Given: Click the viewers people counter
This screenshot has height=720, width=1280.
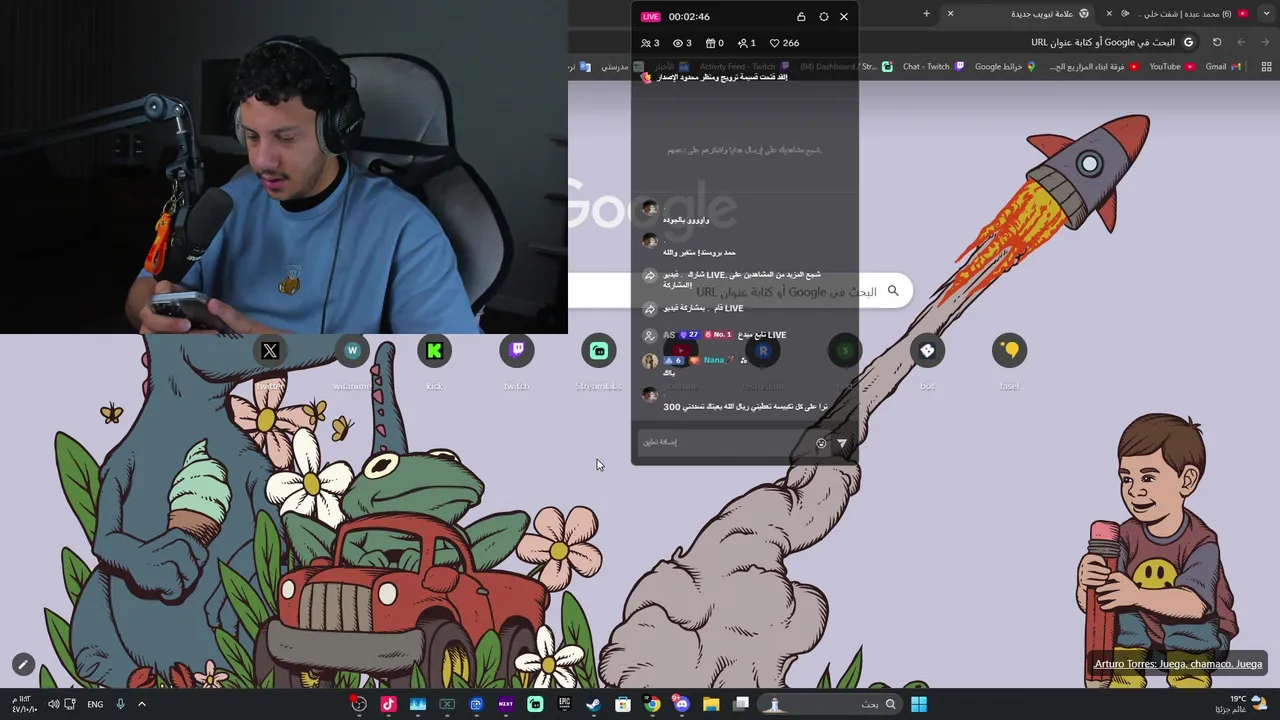Looking at the screenshot, I should tap(650, 43).
